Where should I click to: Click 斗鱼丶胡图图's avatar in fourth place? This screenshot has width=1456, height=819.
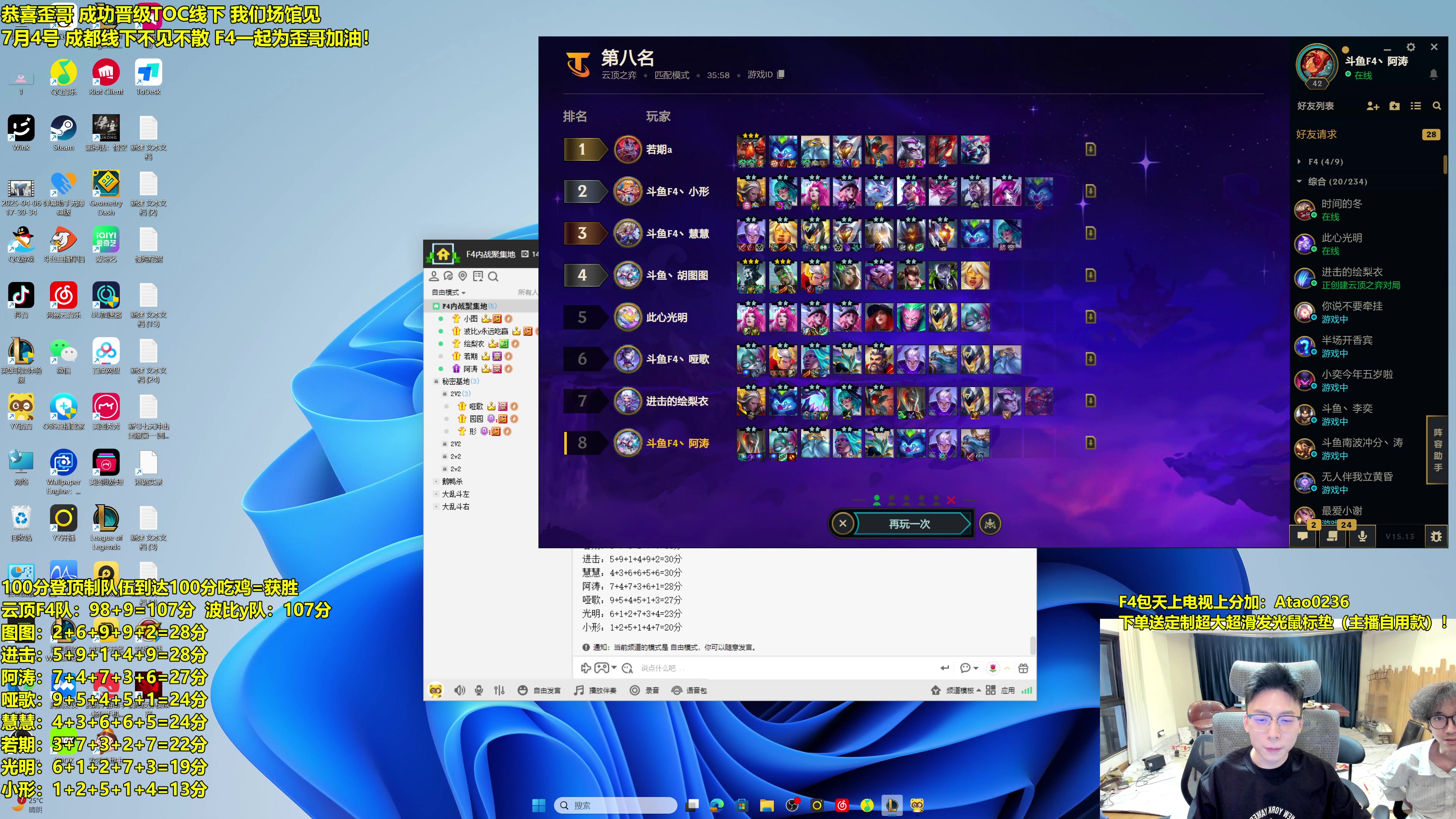pyautogui.click(x=628, y=275)
